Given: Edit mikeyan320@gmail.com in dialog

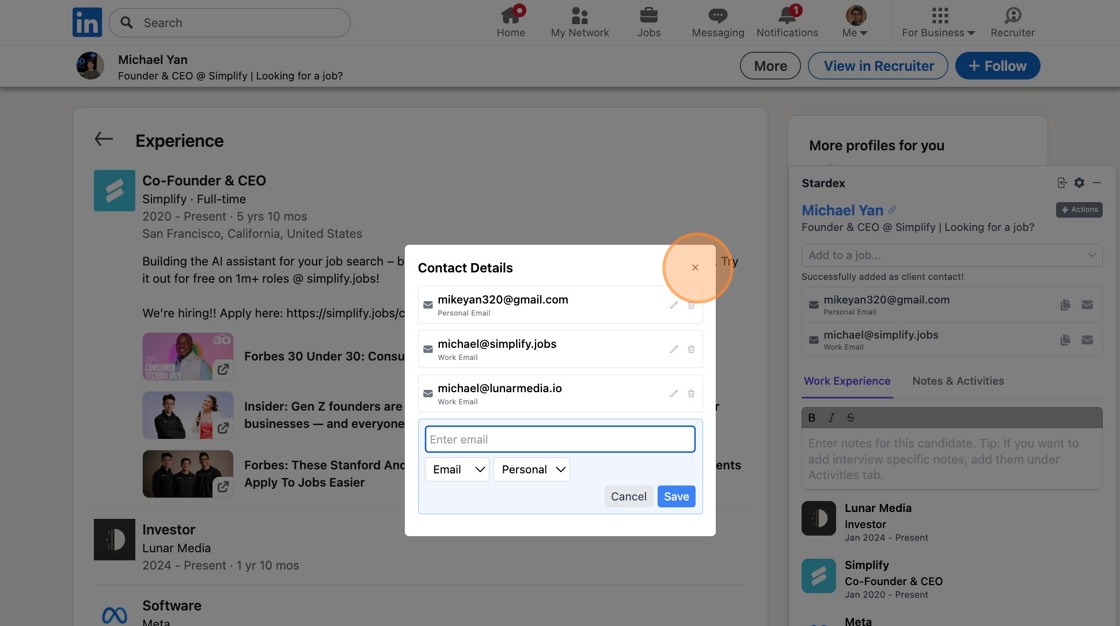Looking at the screenshot, I should (674, 305).
